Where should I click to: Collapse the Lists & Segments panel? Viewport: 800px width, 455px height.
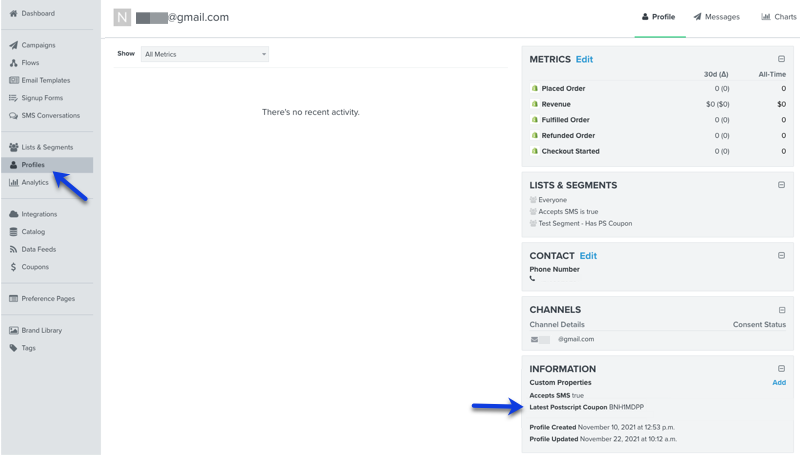pos(781,185)
